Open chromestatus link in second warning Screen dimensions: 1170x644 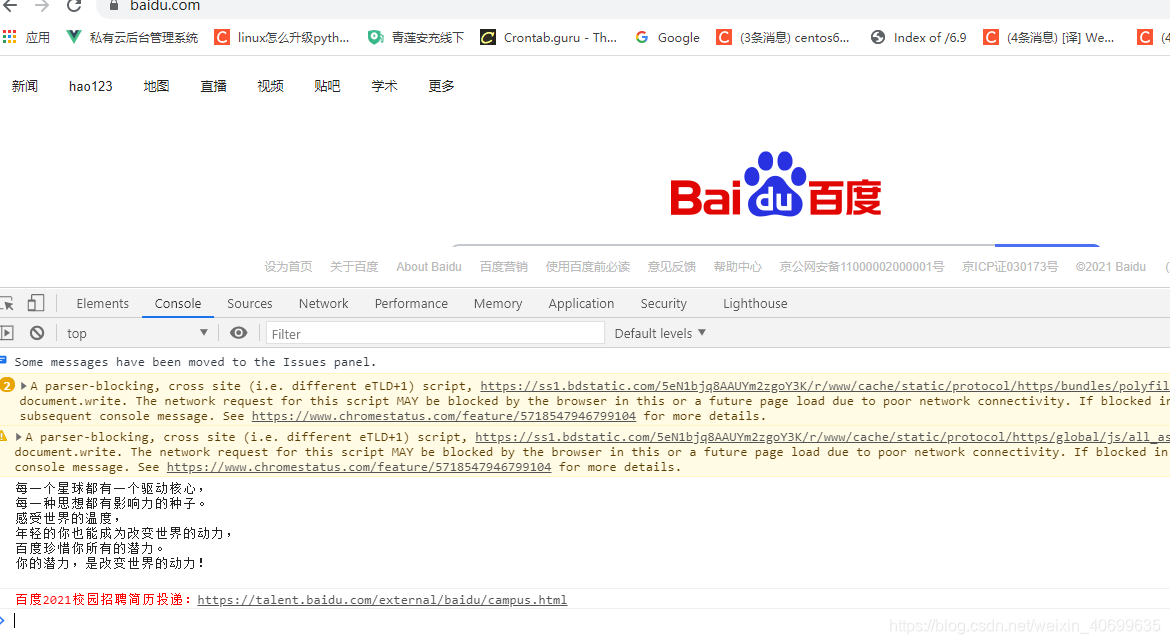click(359, 467)
